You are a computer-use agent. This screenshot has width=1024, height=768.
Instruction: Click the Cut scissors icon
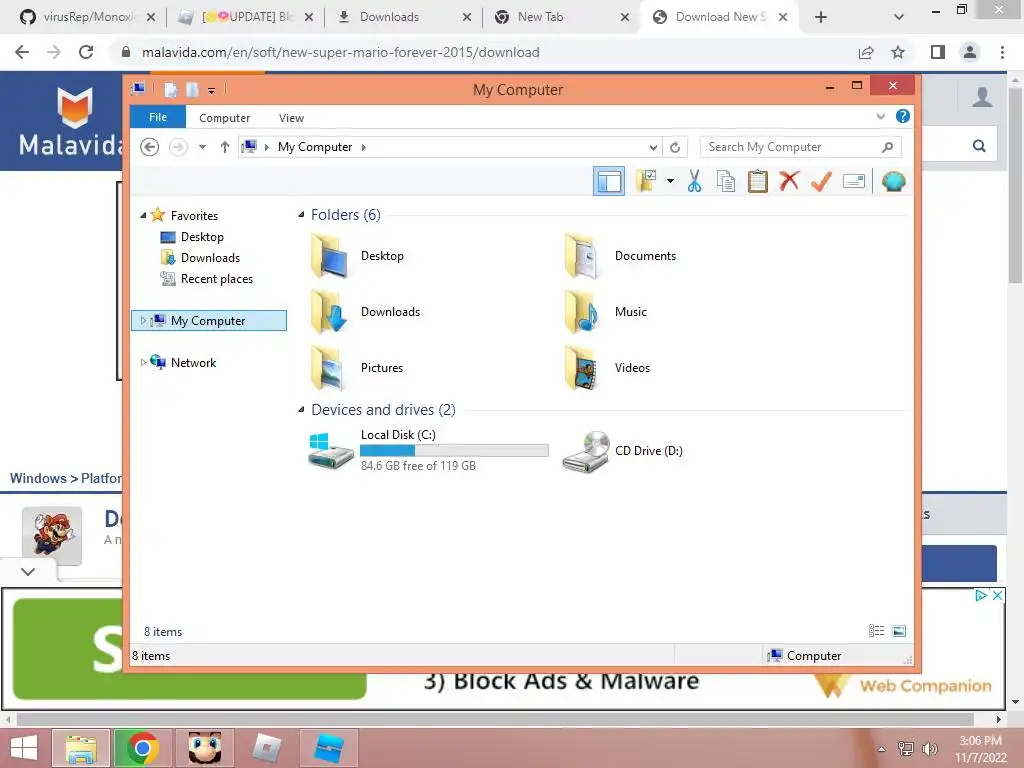[x=694, y=181]
